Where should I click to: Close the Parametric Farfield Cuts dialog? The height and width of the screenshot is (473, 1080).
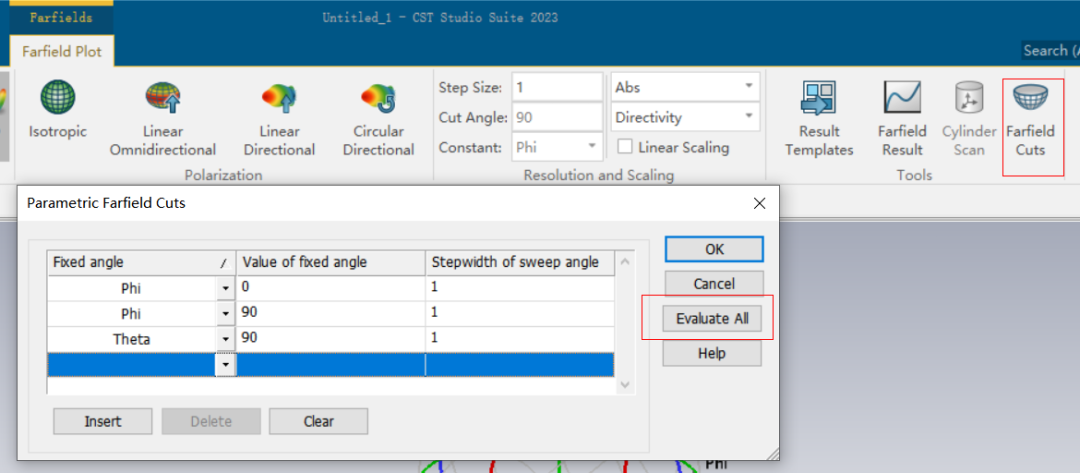click(759, 203)
